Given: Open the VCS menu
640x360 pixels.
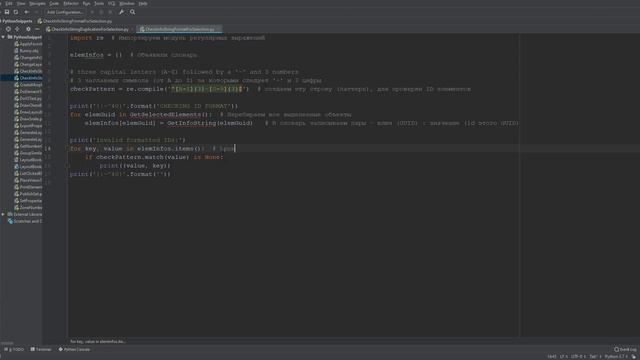Looking at the screenshot, I should click(111, 3).
